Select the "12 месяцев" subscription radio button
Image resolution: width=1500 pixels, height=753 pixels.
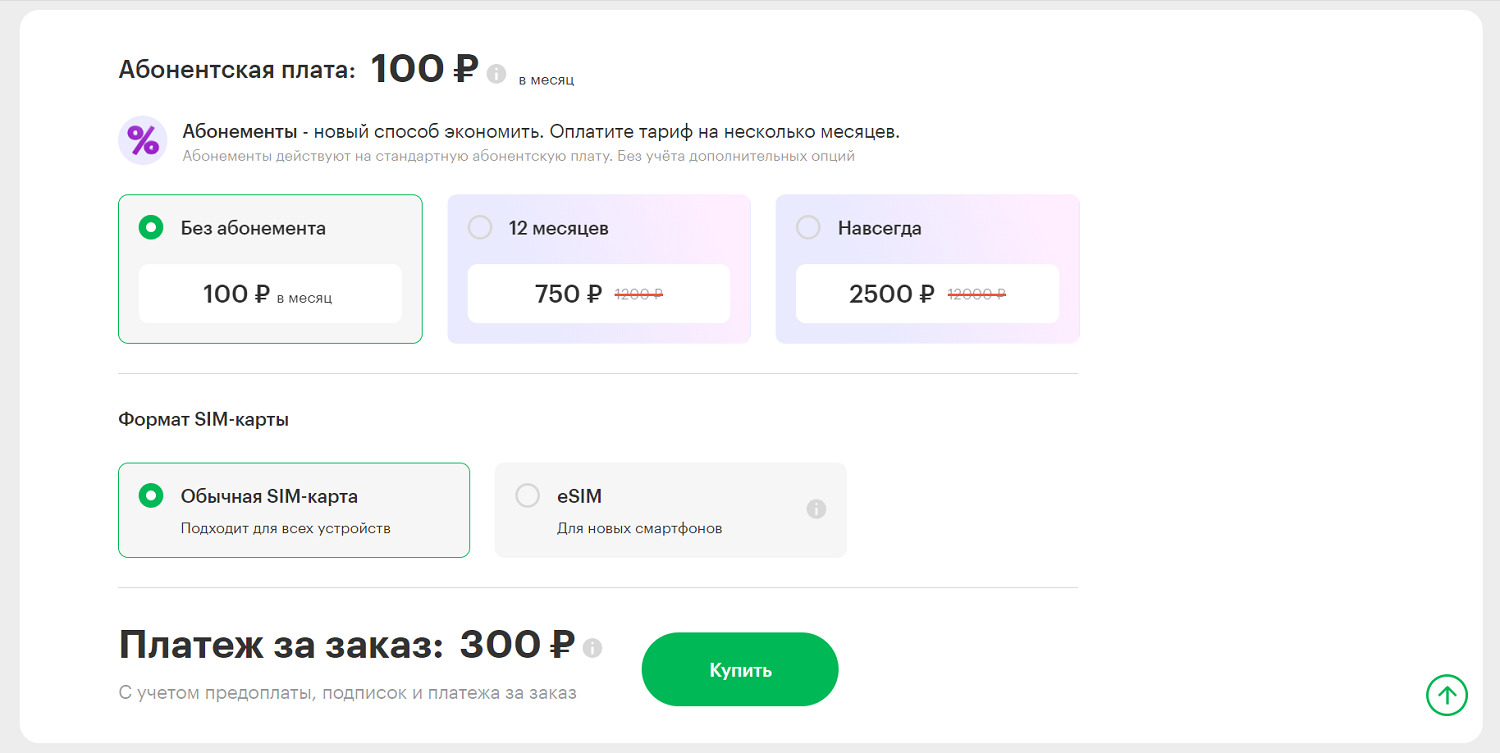click(480, 228)
